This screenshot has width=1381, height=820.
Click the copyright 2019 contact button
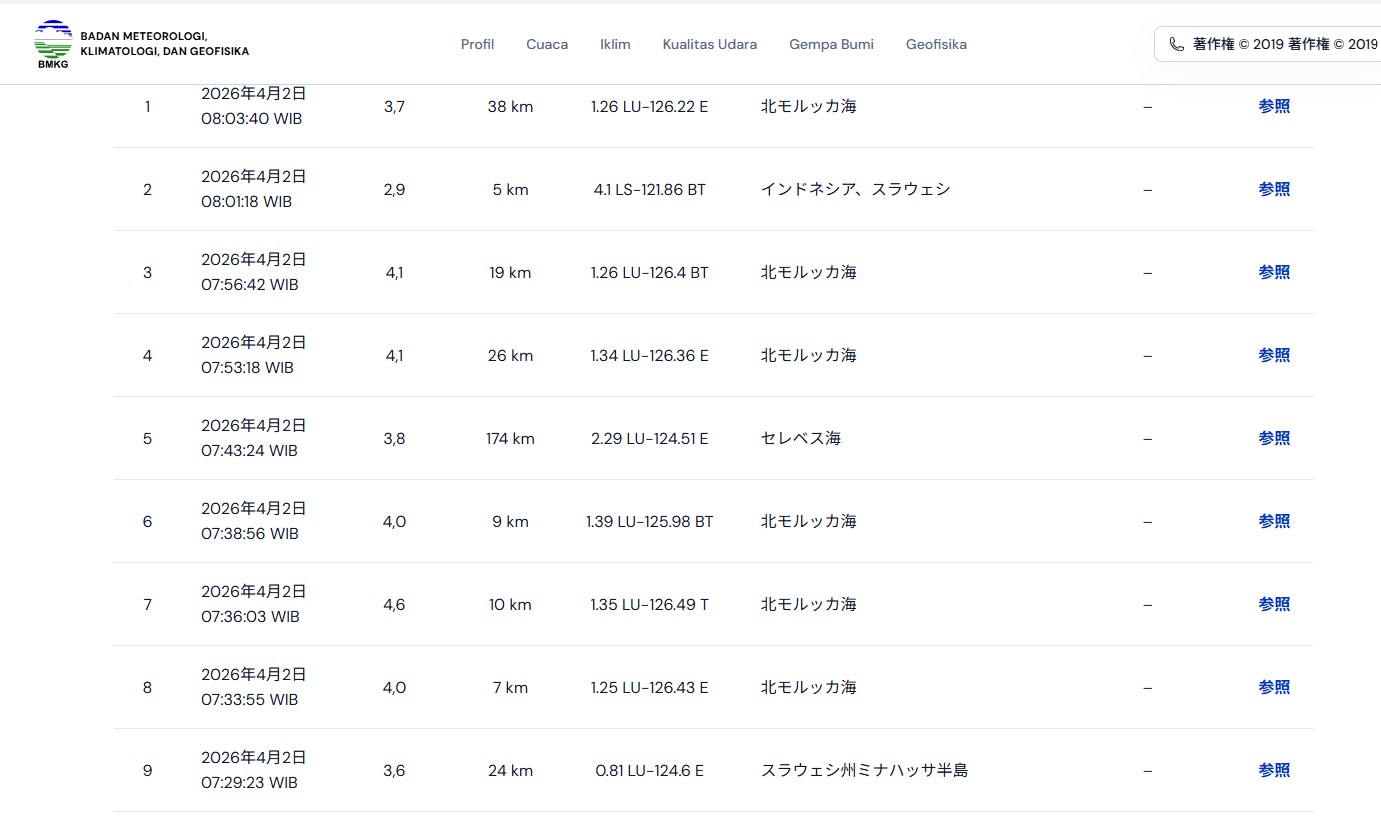pyautogui.click(x=1270, y=44)
